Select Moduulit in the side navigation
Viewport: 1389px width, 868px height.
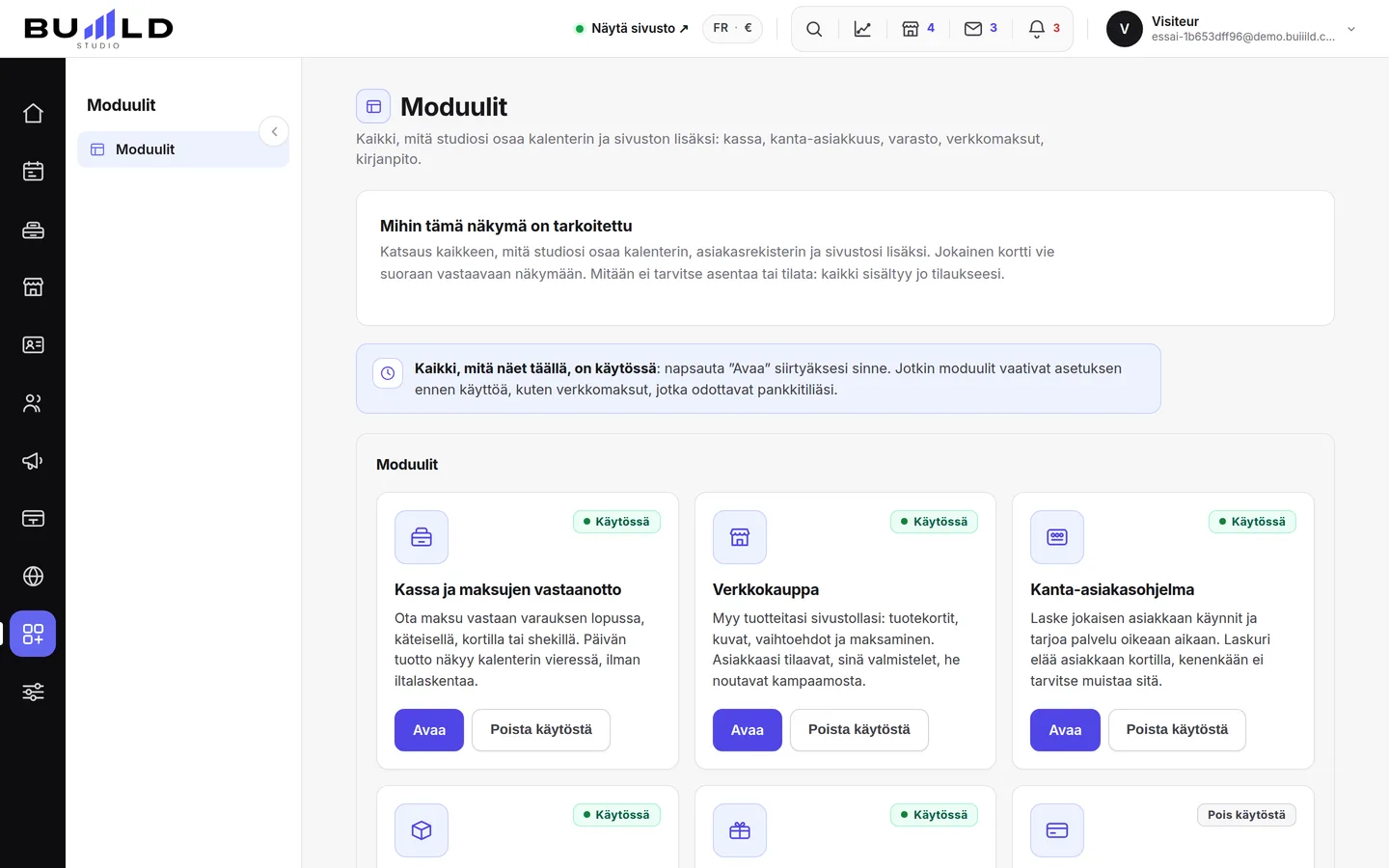[183, 149]
